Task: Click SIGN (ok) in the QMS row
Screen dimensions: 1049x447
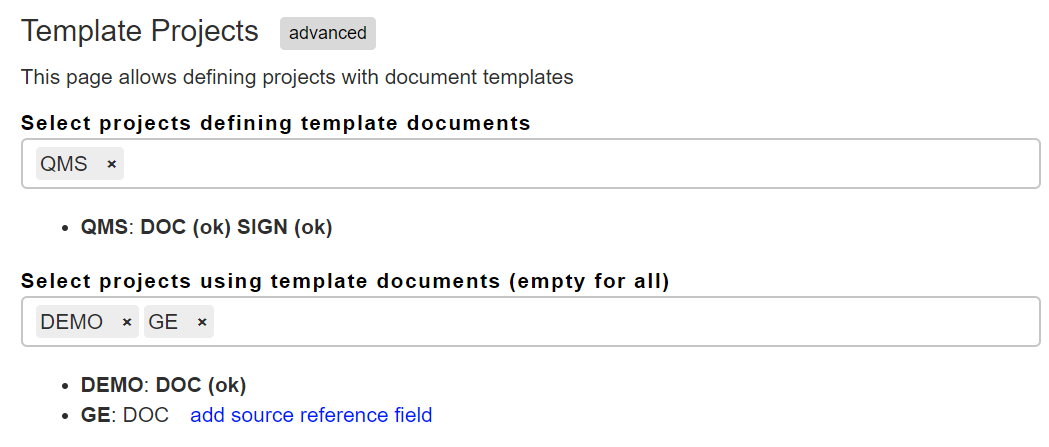Action: coord(285,228)
